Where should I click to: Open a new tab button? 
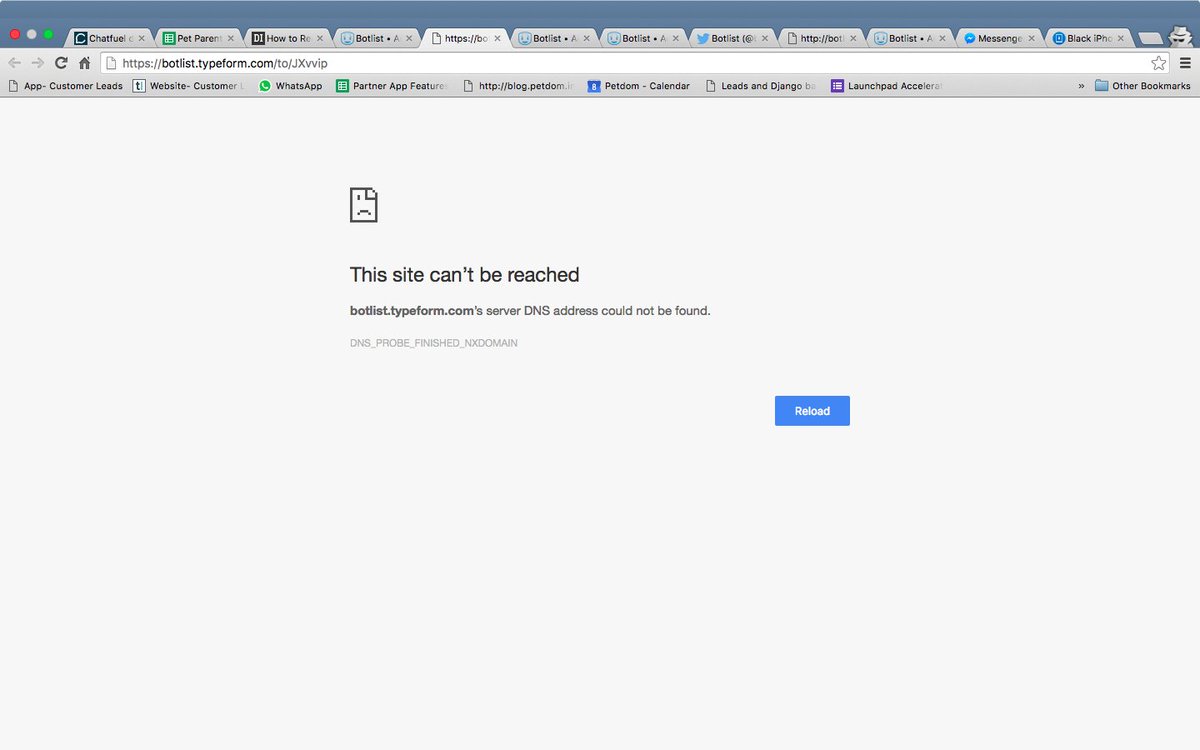coord(1150,38)
